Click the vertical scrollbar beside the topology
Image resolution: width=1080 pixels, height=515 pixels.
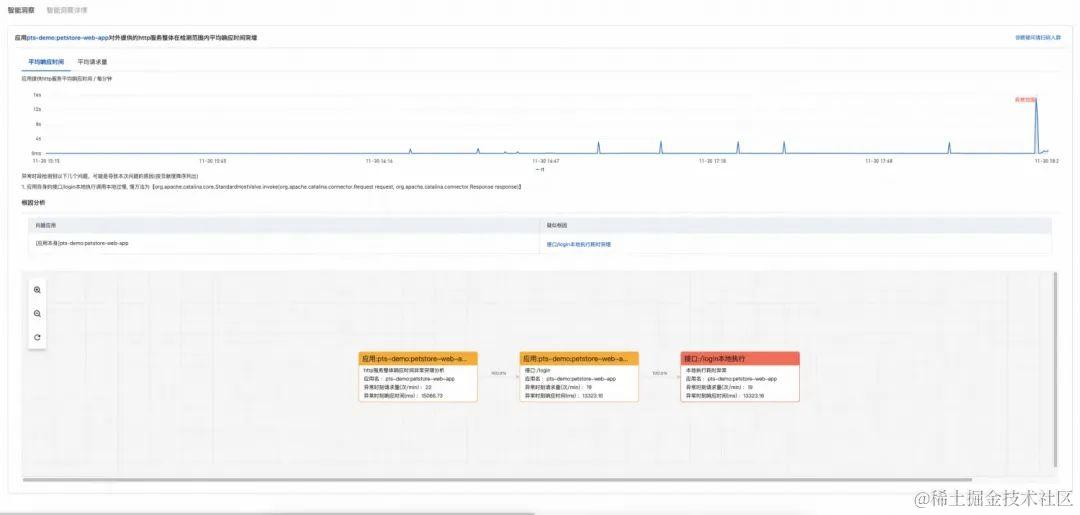click(x=1055, y=369)
